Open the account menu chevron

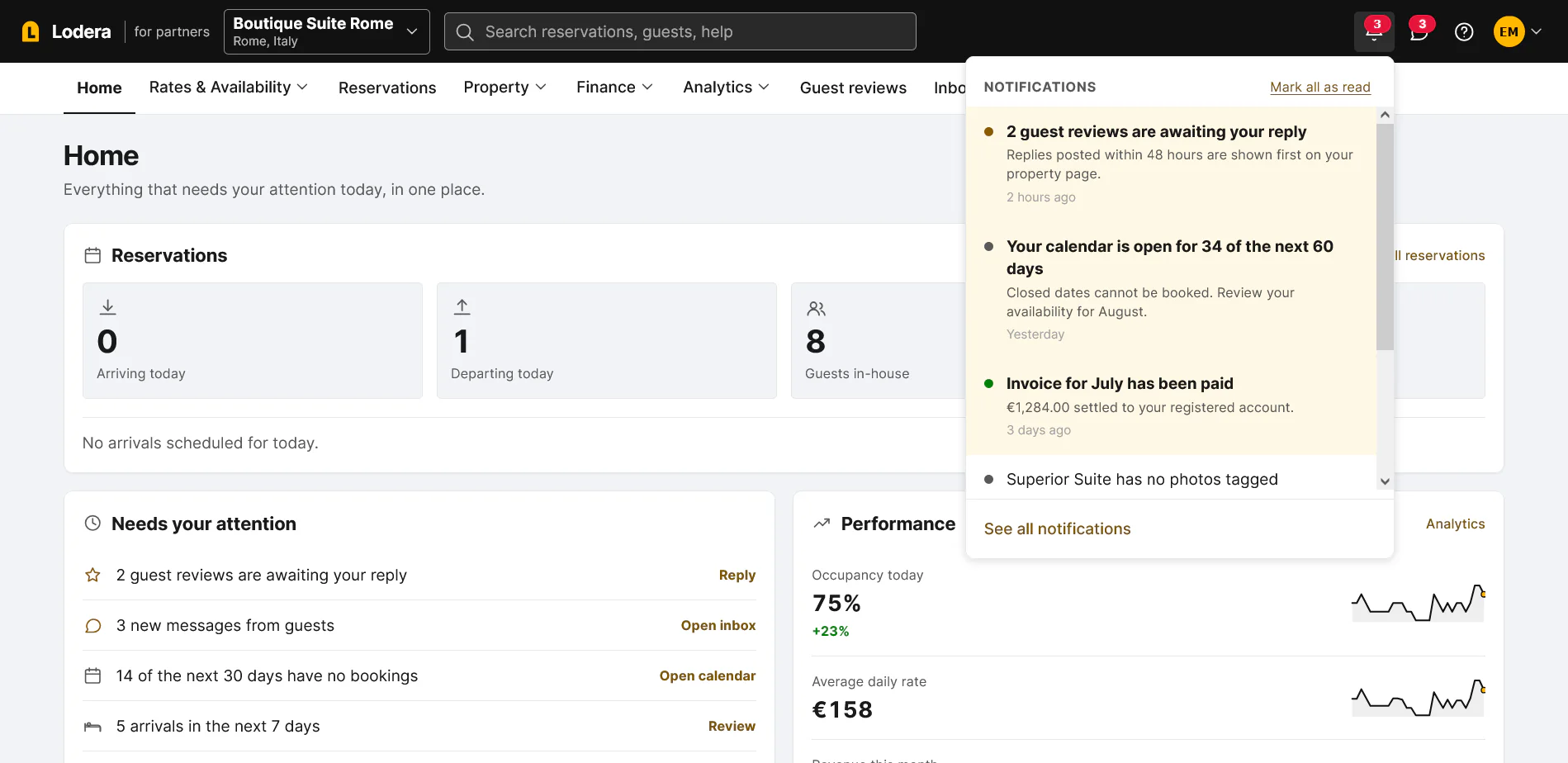[1537, 32]
